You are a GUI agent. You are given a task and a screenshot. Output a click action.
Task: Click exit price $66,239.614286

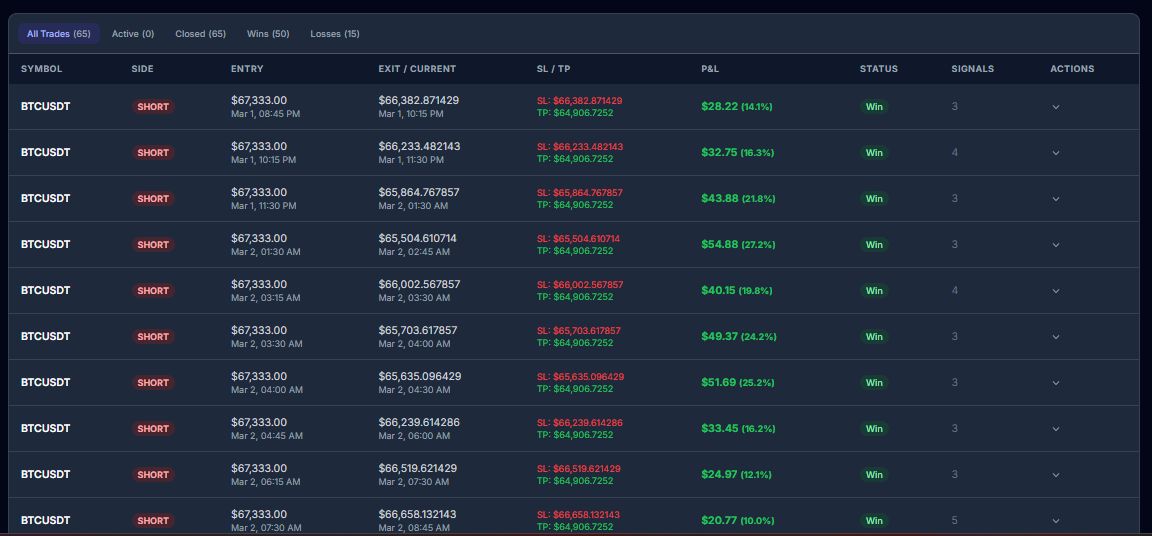(418, 422)
